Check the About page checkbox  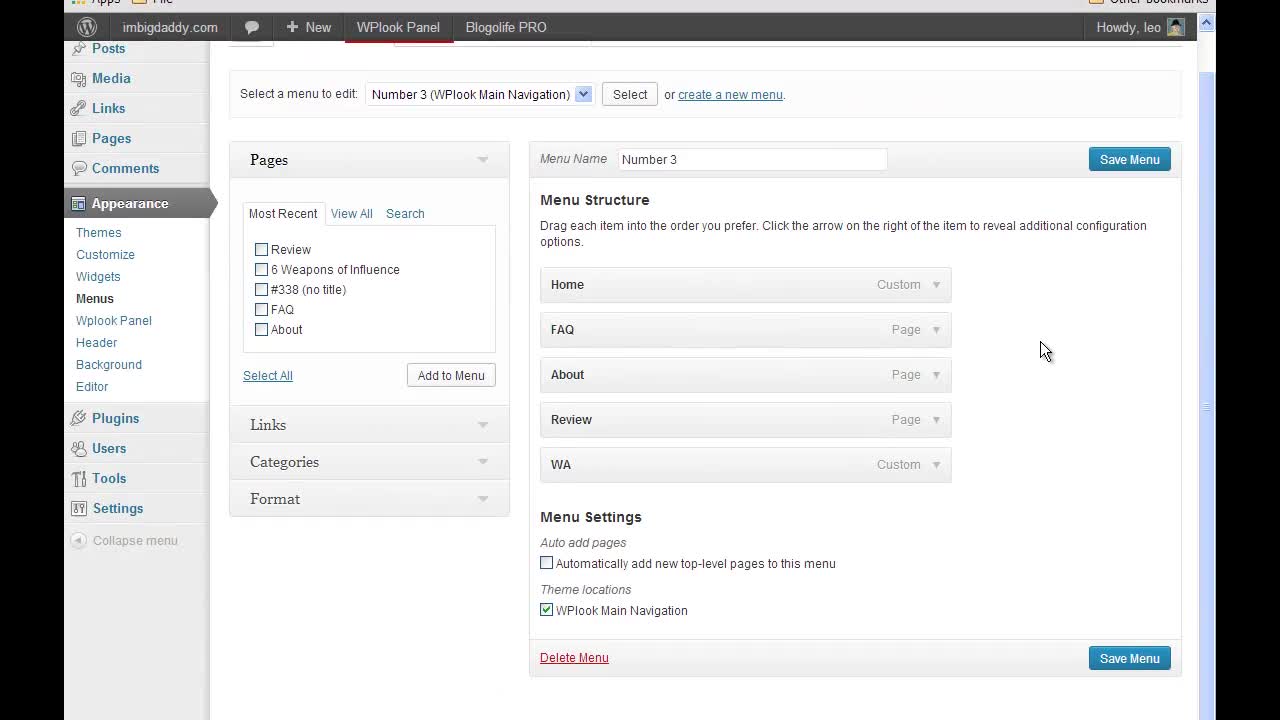261,329
